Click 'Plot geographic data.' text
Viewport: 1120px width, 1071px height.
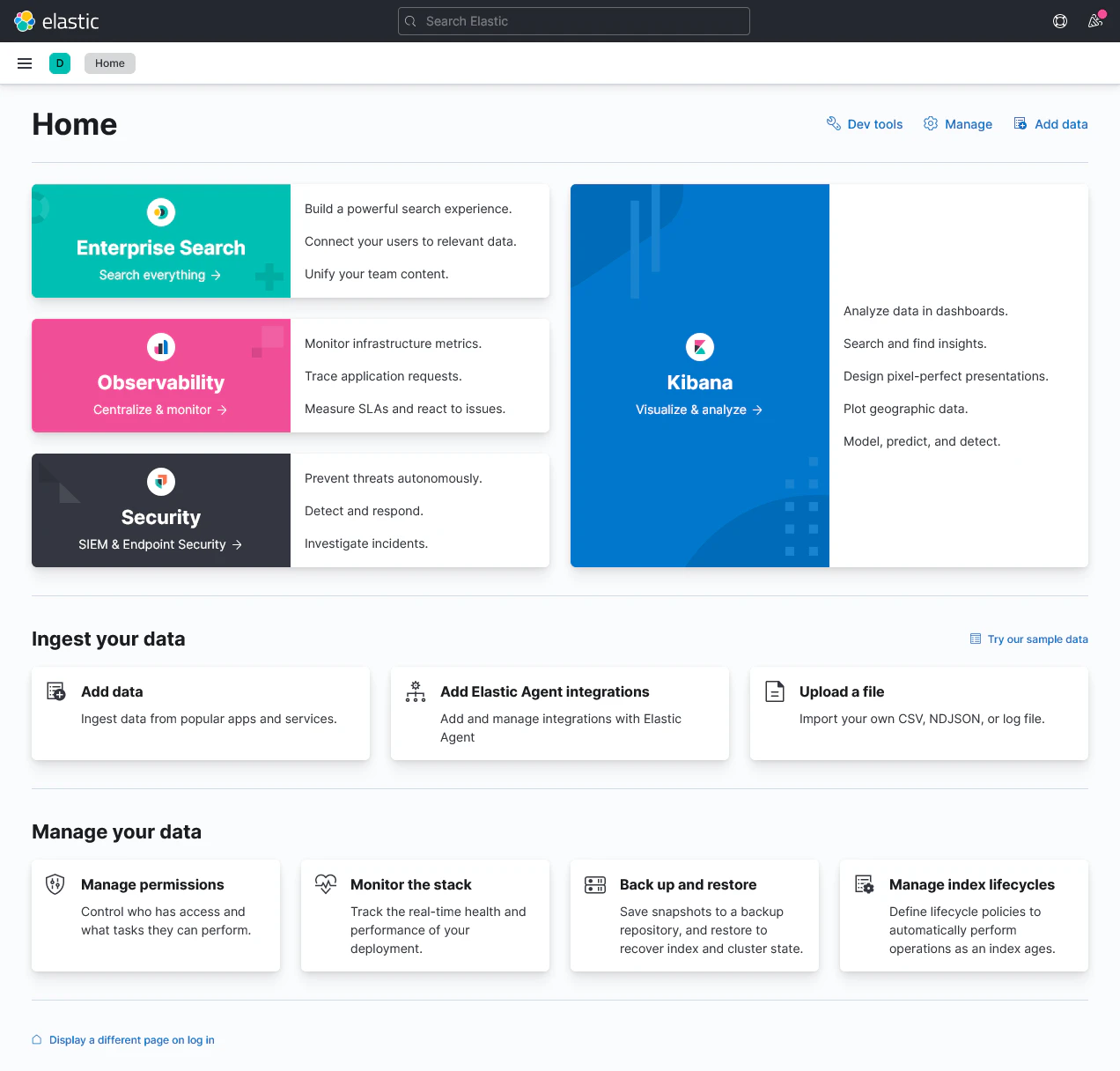tap(906, 409)
